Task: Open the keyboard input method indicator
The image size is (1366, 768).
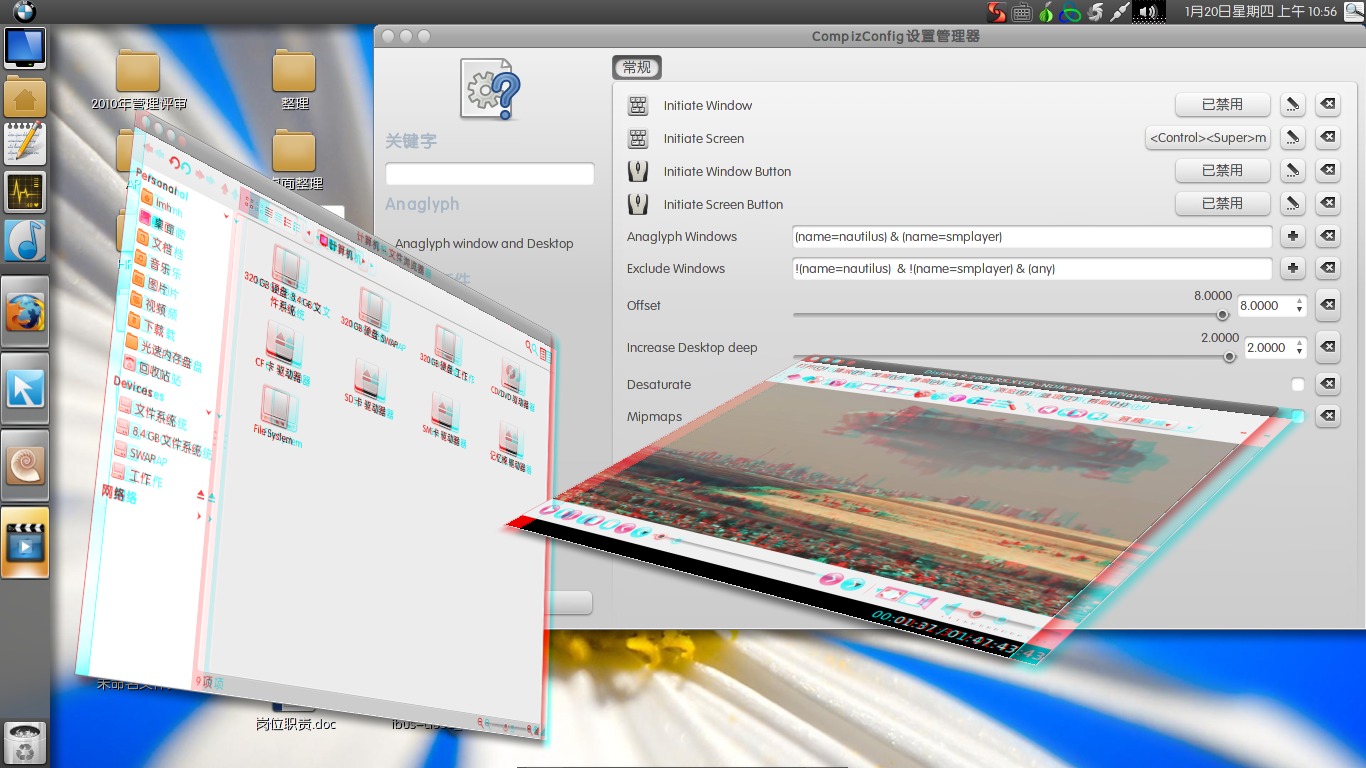Action: [1021, 12]
